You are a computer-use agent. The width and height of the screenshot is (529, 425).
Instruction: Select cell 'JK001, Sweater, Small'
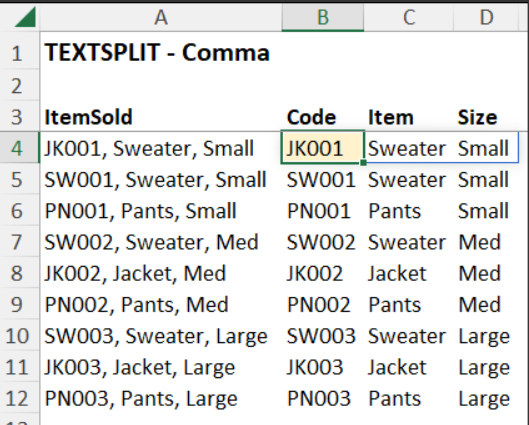click(x=161, y=148)
